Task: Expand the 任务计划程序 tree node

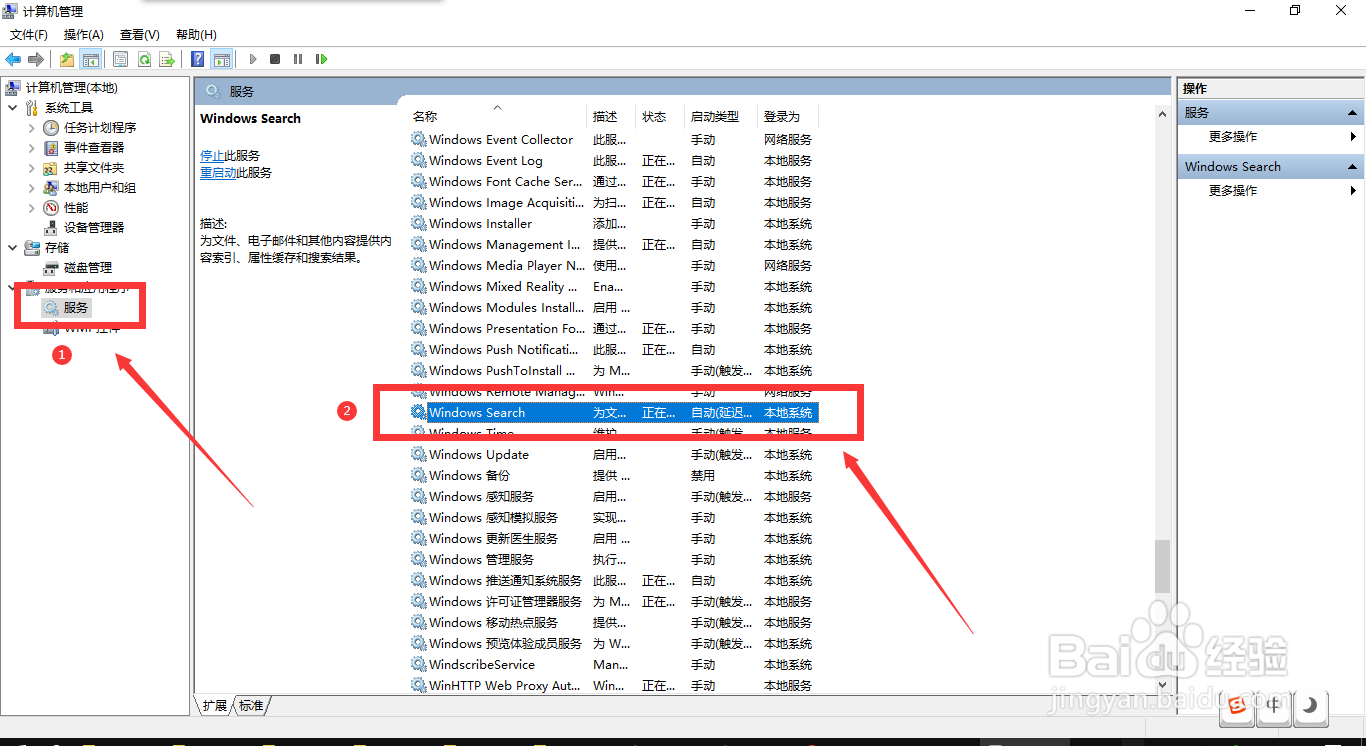Action: pyautogui.click(x=31, y=128)
